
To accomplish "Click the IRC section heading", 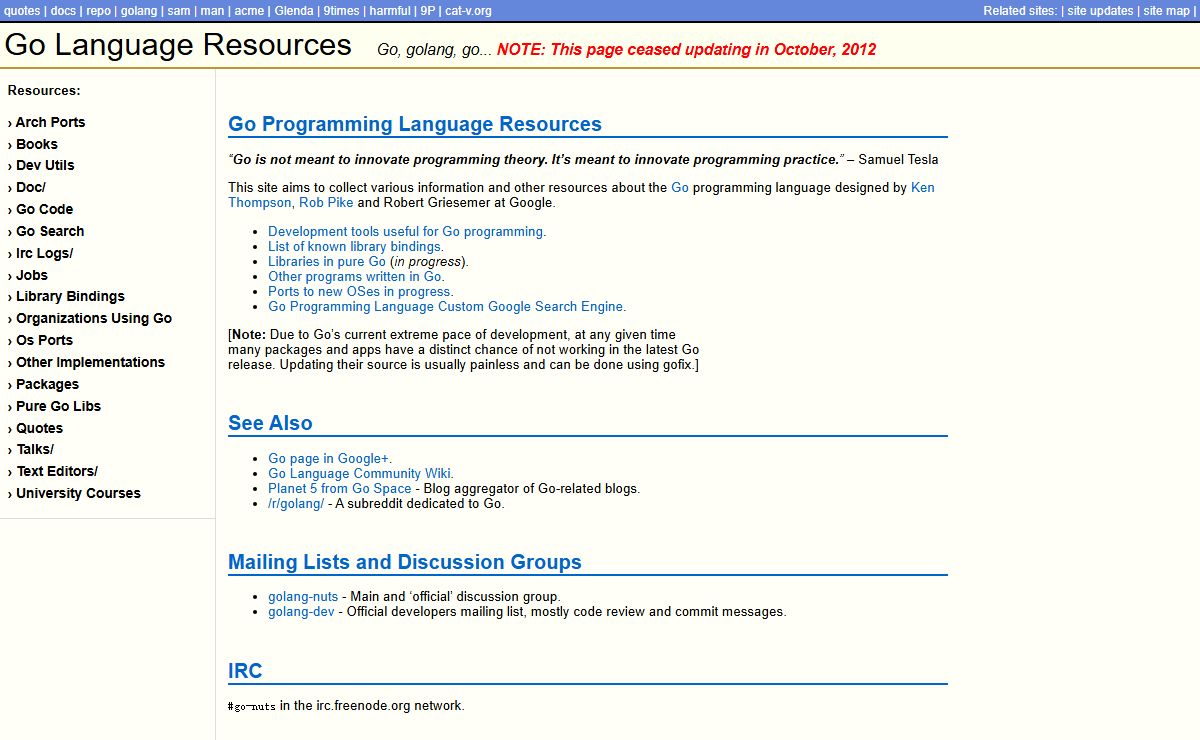I will pos(245,671).
